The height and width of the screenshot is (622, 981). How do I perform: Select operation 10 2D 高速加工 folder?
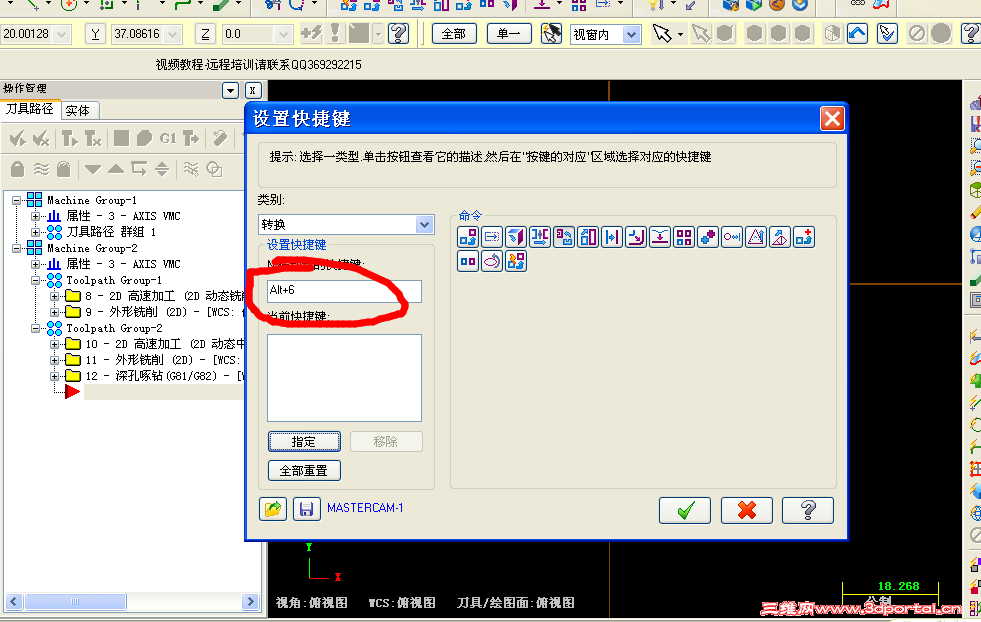click(x=73, y=344)
